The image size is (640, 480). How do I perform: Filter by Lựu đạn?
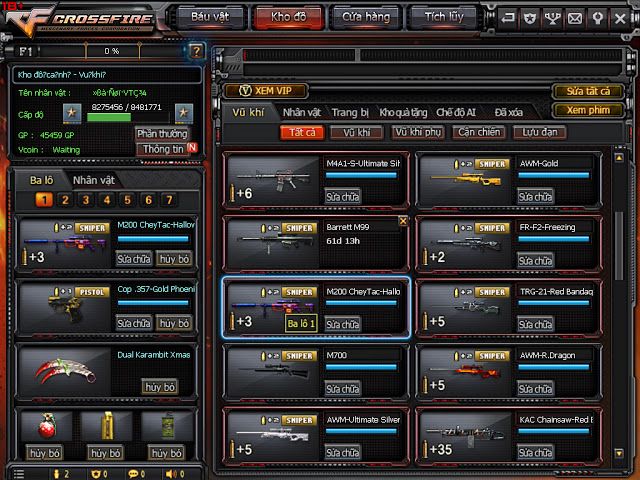pos(540,133)
